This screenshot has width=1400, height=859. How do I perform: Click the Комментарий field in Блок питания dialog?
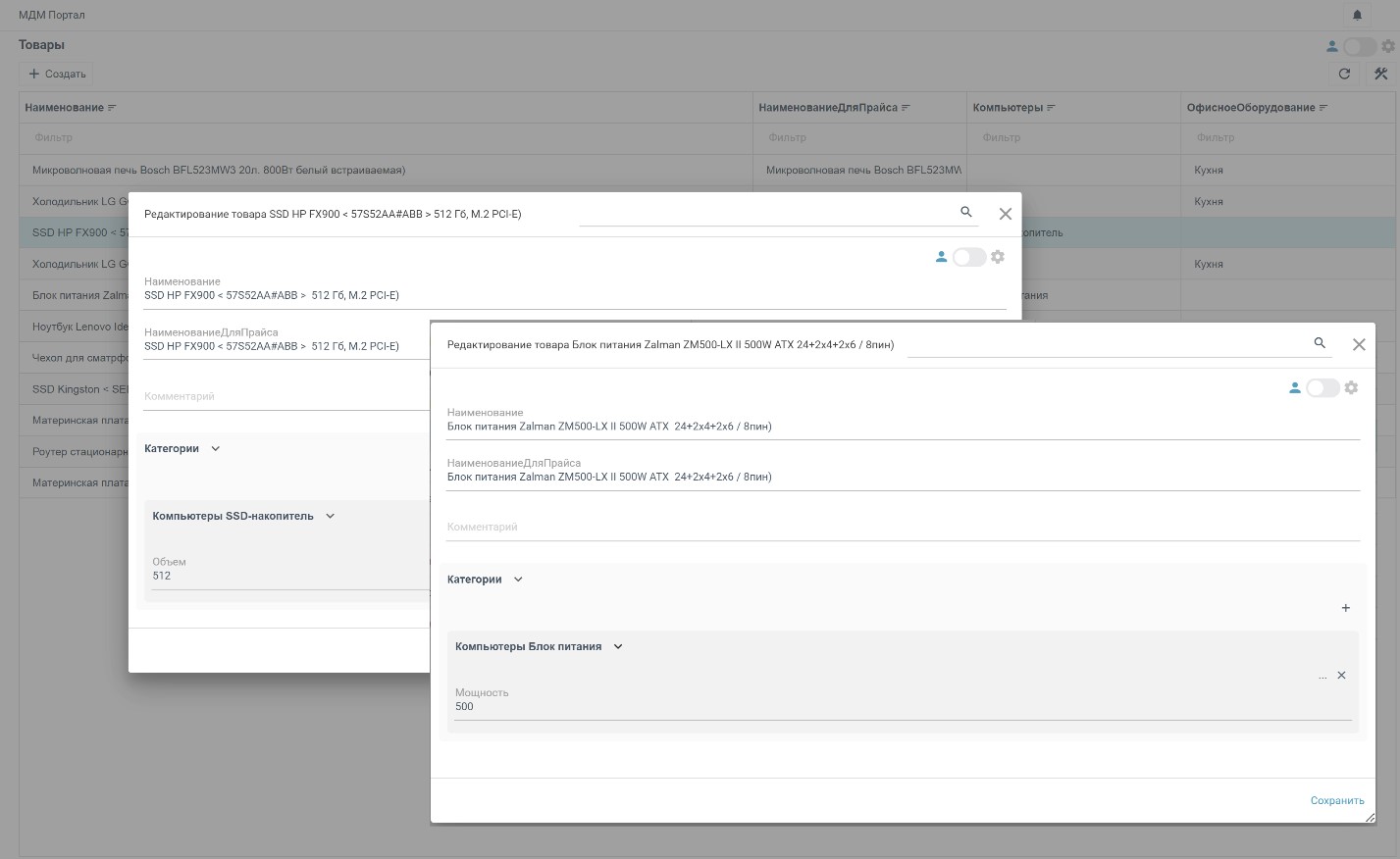pos(903,528)
